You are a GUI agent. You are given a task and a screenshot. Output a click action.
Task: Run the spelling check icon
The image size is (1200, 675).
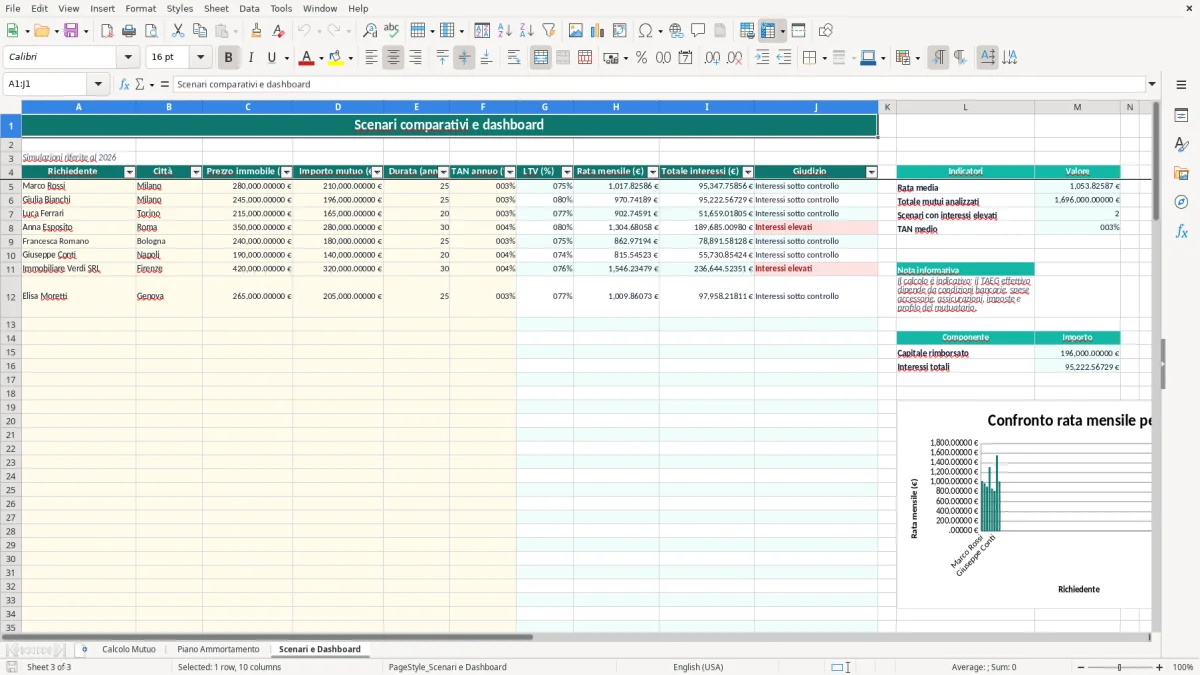pos(392,31)
